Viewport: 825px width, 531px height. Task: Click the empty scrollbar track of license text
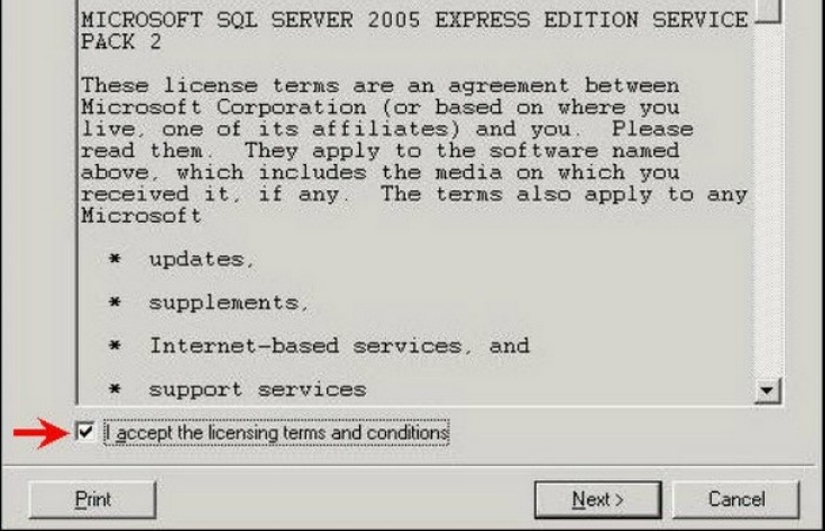(x=768, y=200)
